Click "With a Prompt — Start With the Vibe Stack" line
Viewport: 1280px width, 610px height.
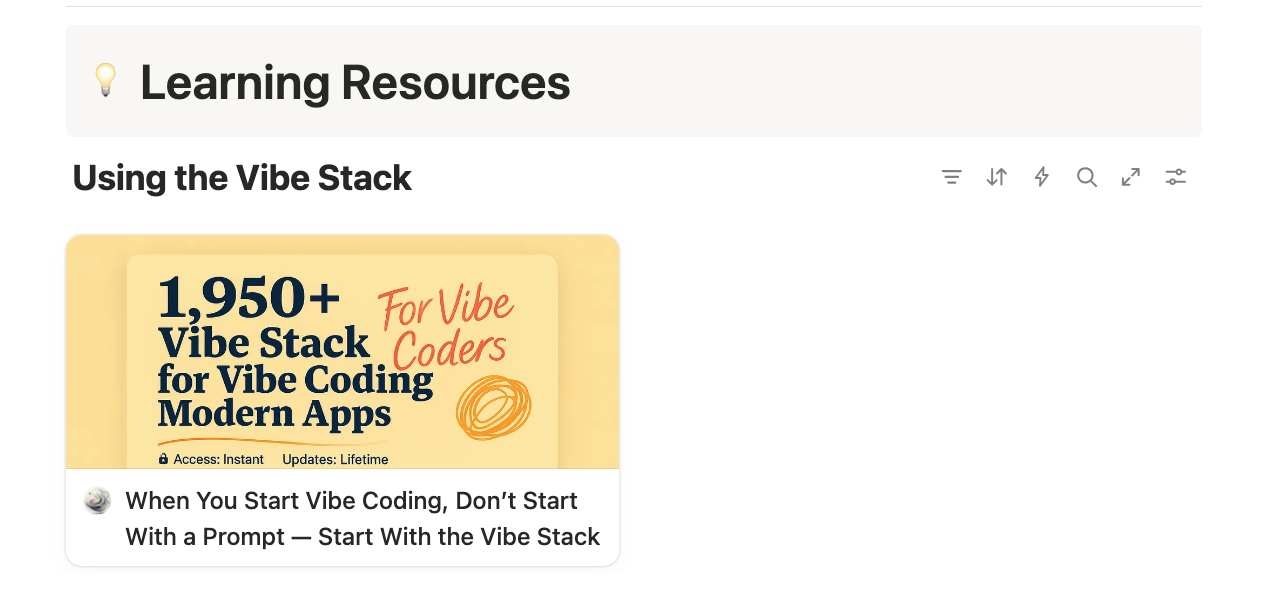362,537
